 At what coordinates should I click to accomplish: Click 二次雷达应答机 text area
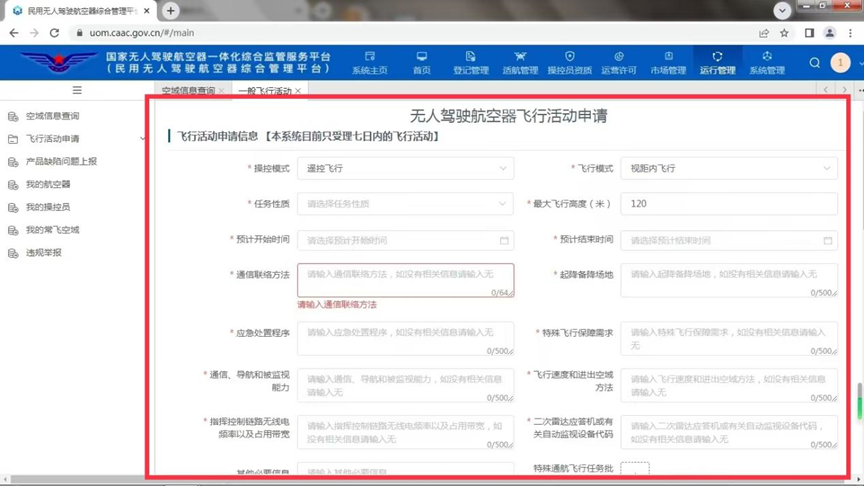coord(728,433)
